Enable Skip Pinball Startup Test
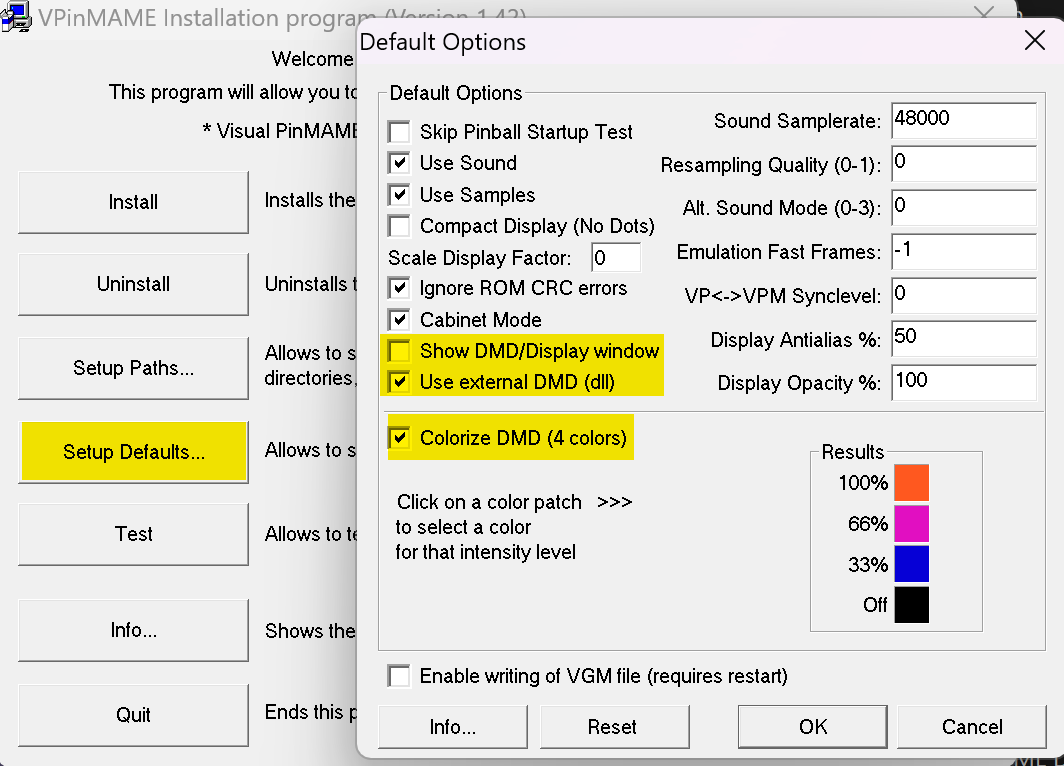 click(x=399, y=131)
